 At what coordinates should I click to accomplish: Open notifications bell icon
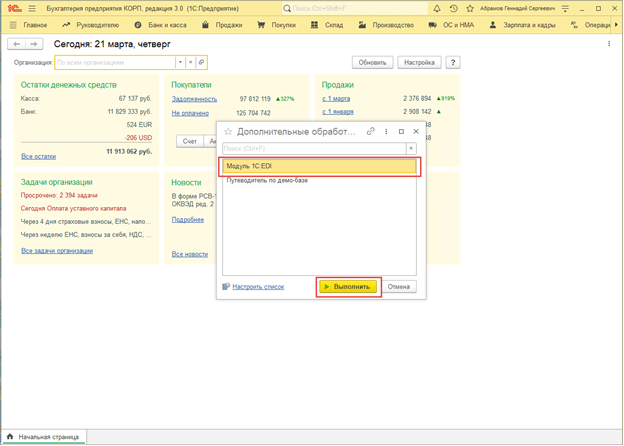tap(437, 8)
